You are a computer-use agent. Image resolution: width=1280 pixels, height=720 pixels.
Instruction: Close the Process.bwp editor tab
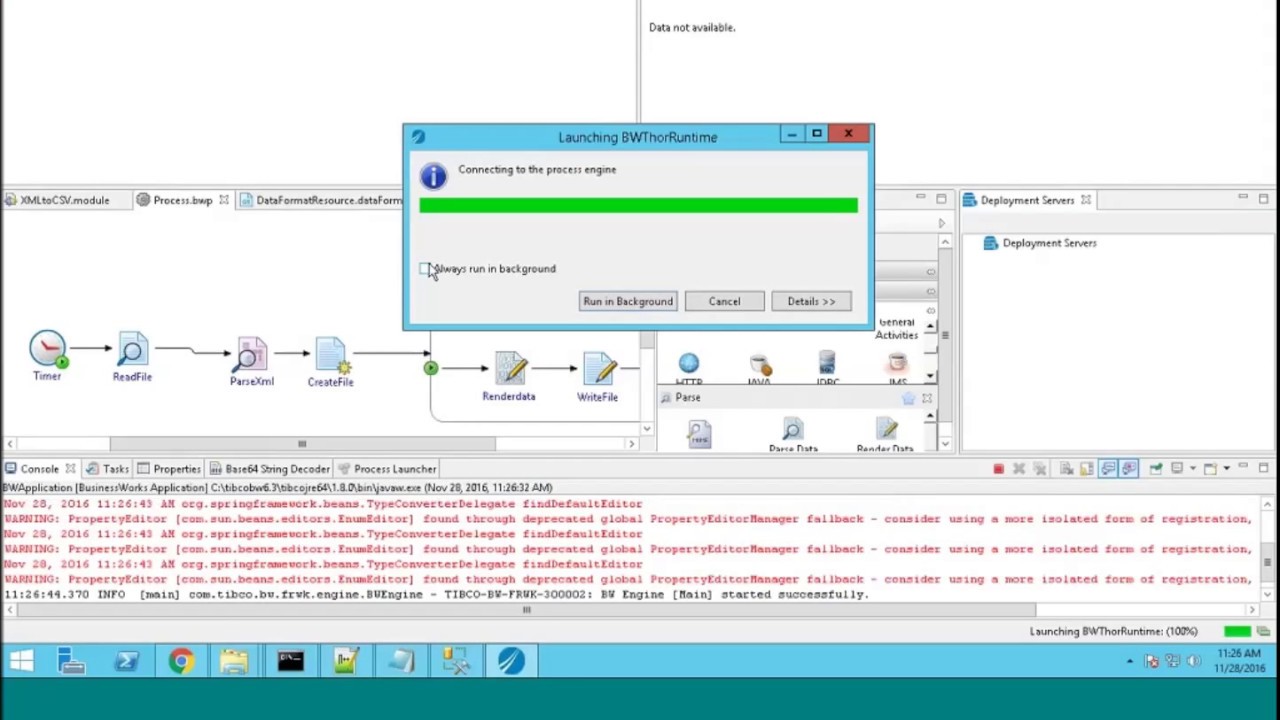point(224,200)
